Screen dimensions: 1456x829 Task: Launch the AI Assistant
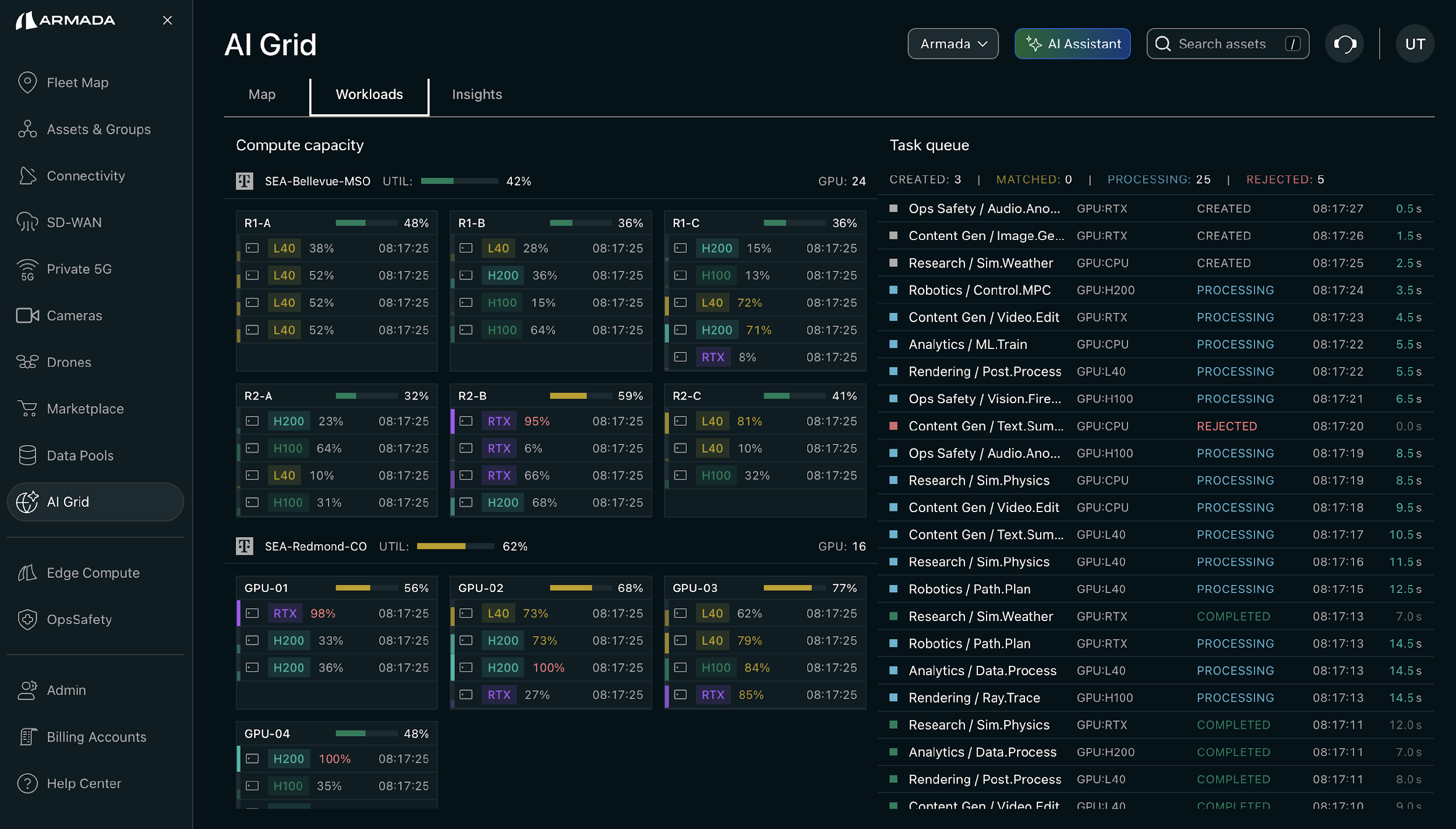(1072, 43)
